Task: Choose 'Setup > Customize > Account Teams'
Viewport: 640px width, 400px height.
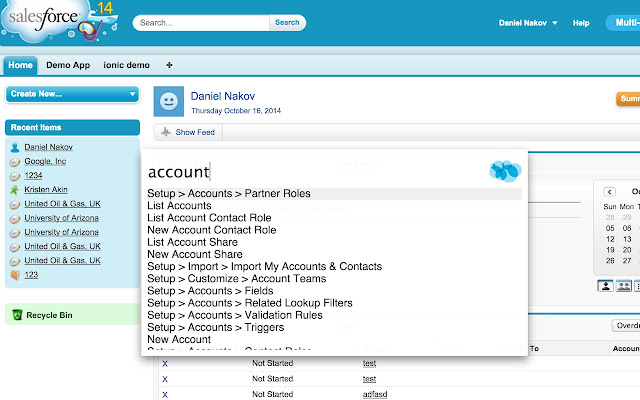Action: click(x=237, y=279)
